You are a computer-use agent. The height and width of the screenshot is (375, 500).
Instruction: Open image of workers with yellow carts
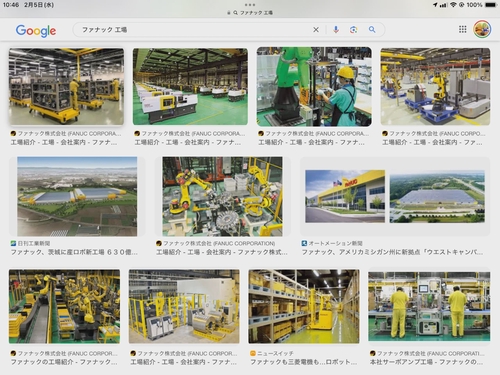click(x=66, y=86)
